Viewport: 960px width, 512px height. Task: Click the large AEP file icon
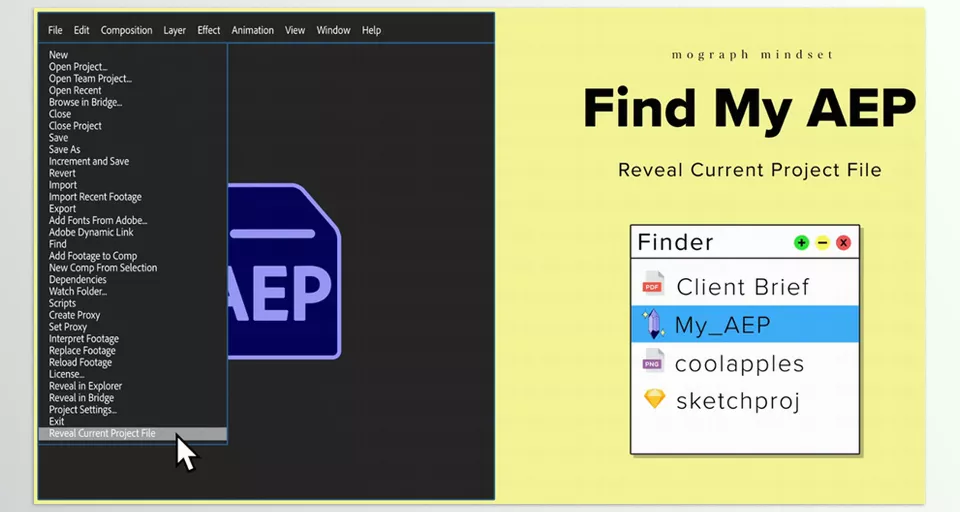click(285, 271)
